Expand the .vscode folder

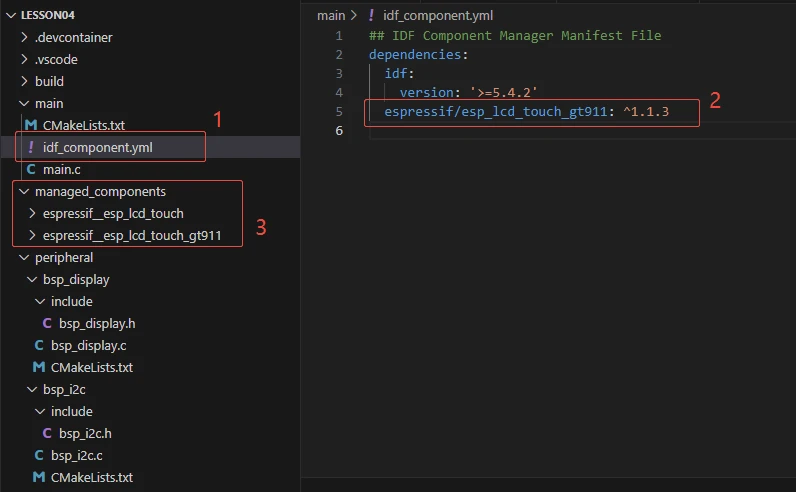click(25, 60)
